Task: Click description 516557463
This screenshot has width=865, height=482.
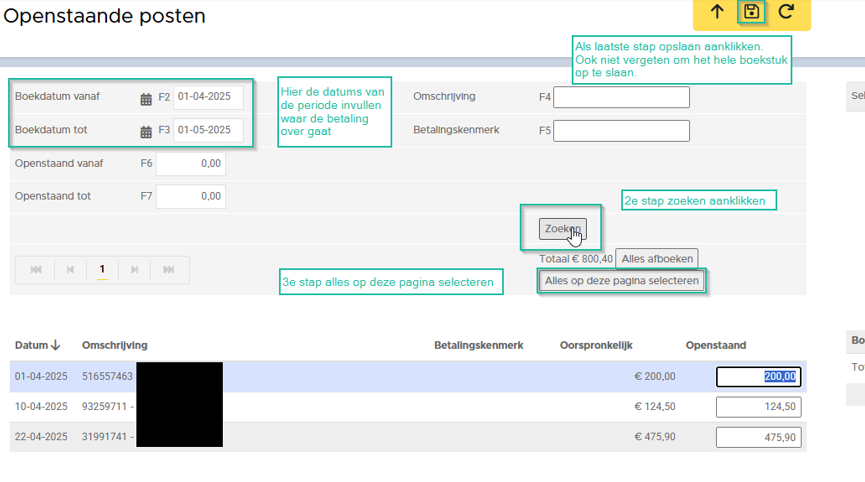Action: [x=108, y=377]
